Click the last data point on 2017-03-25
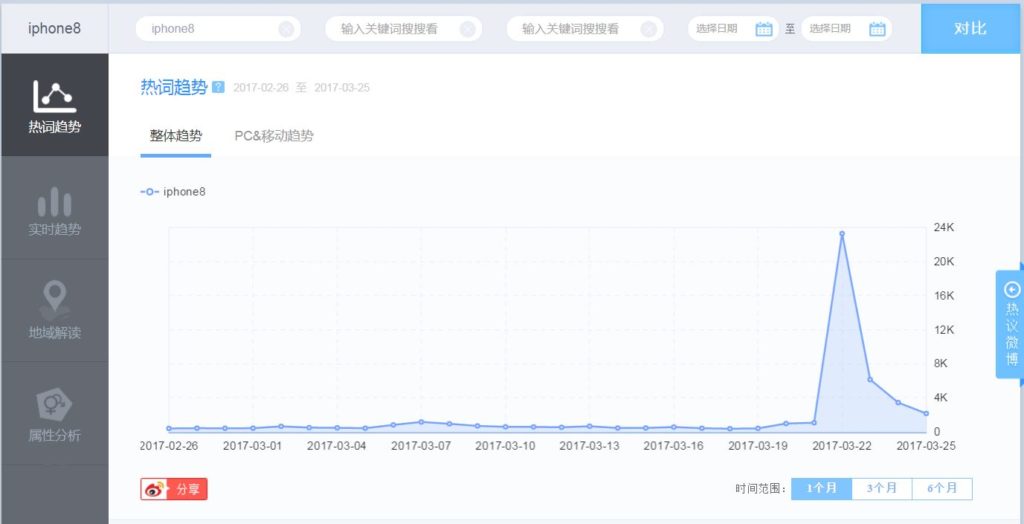 point(926,414)
